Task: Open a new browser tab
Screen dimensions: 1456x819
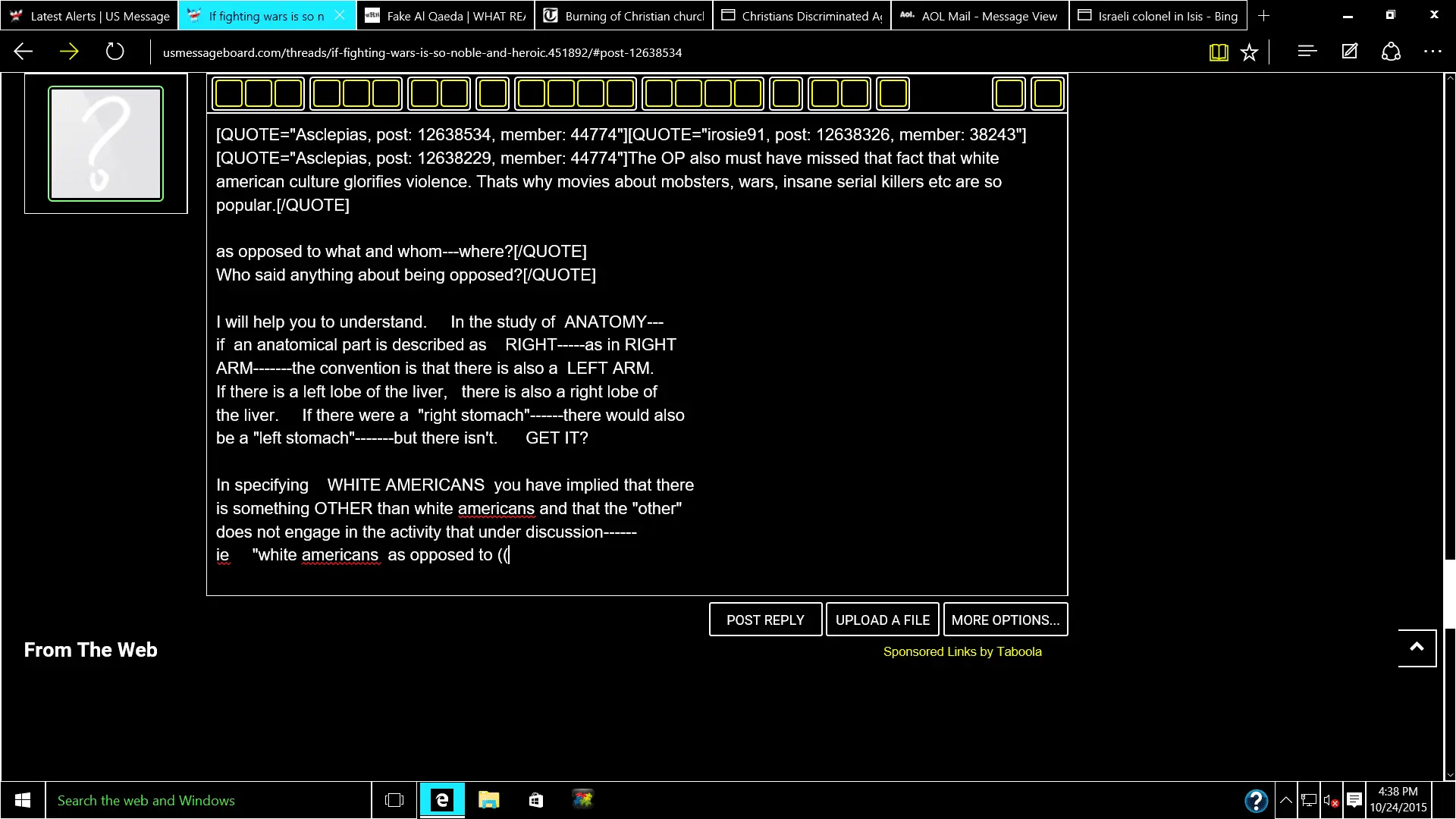Action: 1263,16
